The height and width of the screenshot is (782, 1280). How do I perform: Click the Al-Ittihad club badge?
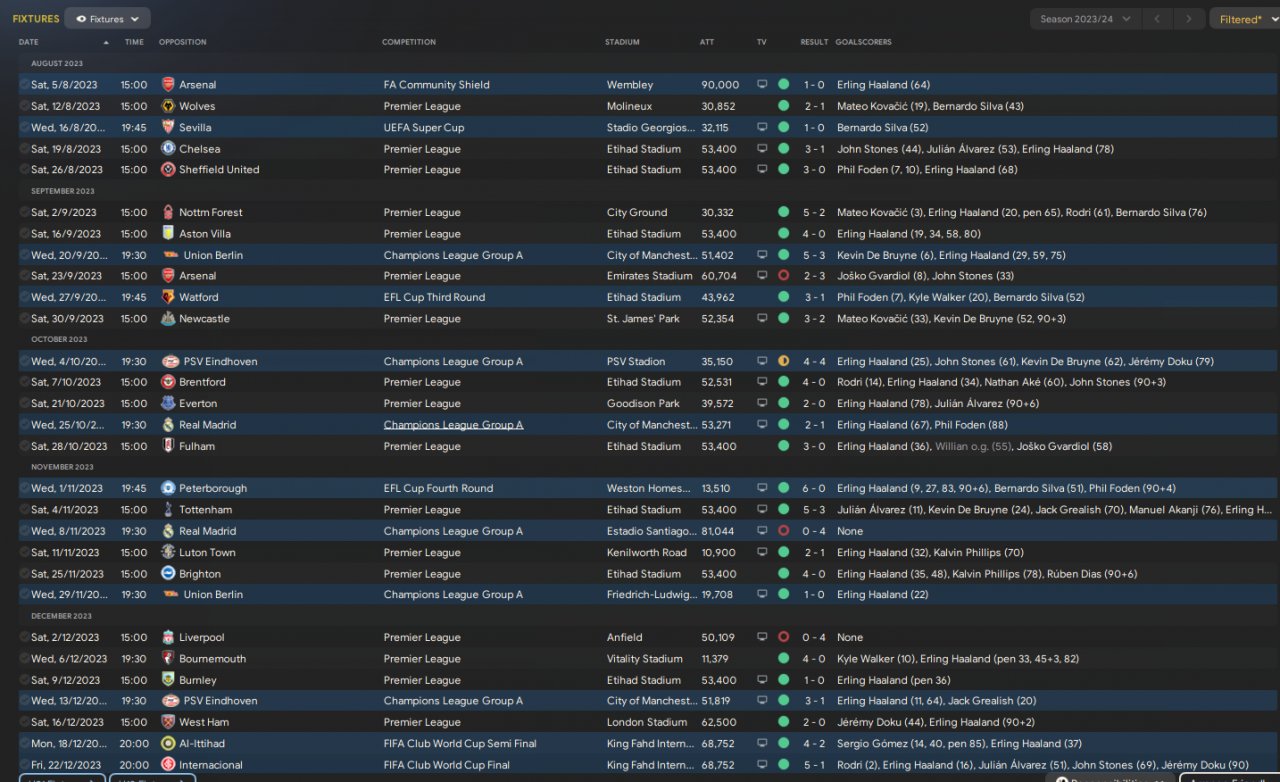pyautogui.click(x=168, y=744)
